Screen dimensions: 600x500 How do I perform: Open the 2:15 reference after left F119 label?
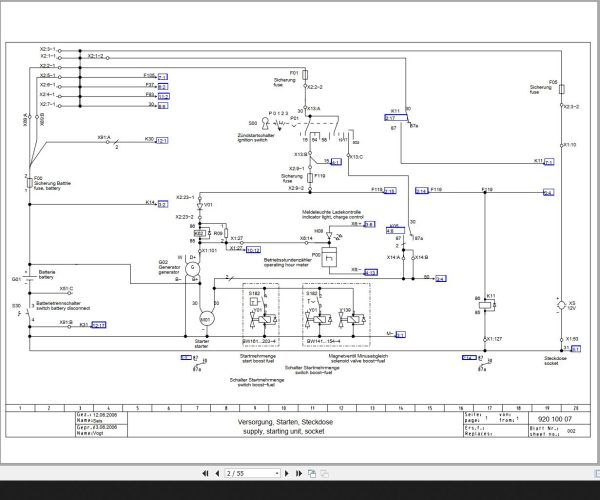pos(390,191)
